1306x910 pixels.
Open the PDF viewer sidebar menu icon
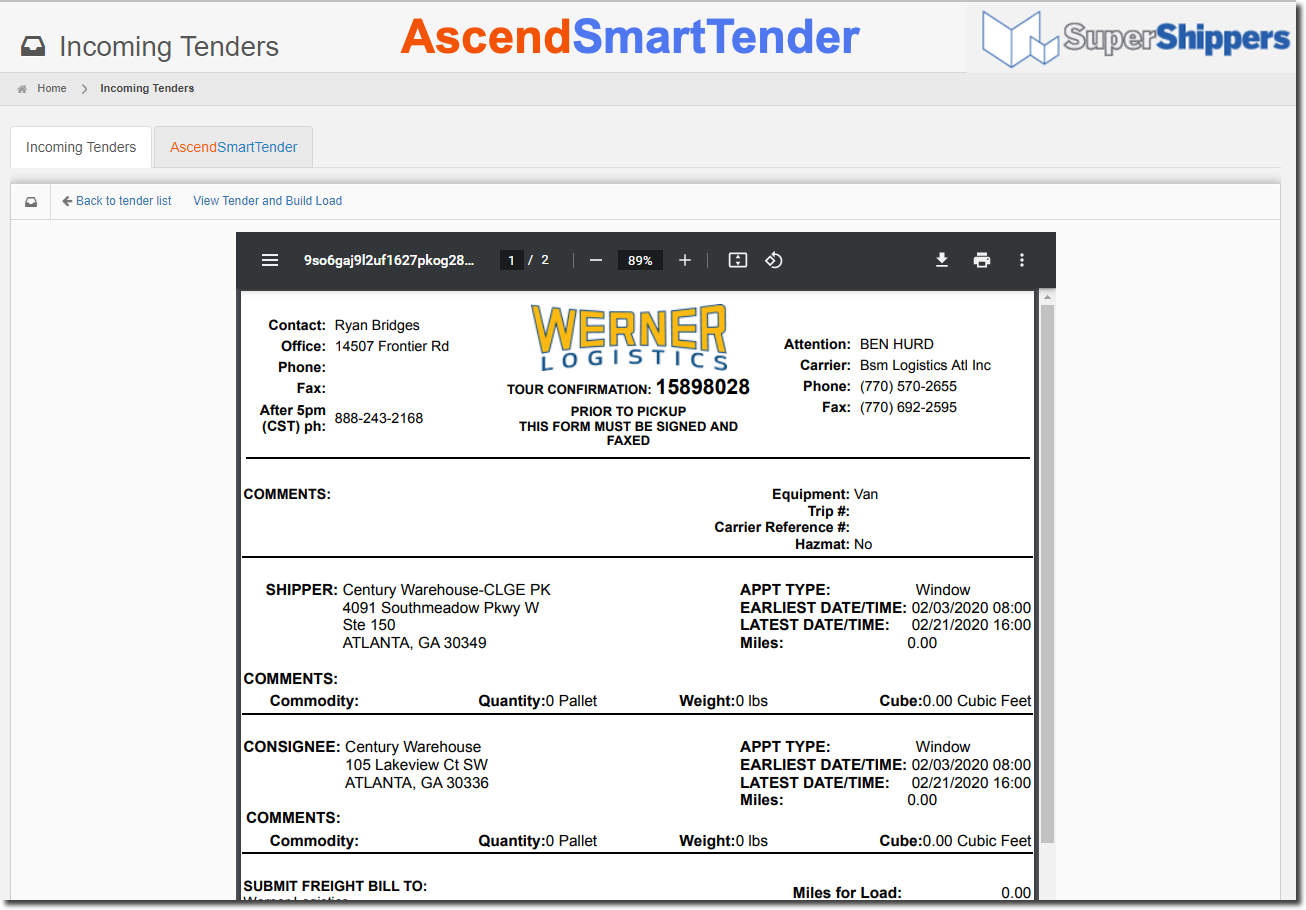pos(270,260)
